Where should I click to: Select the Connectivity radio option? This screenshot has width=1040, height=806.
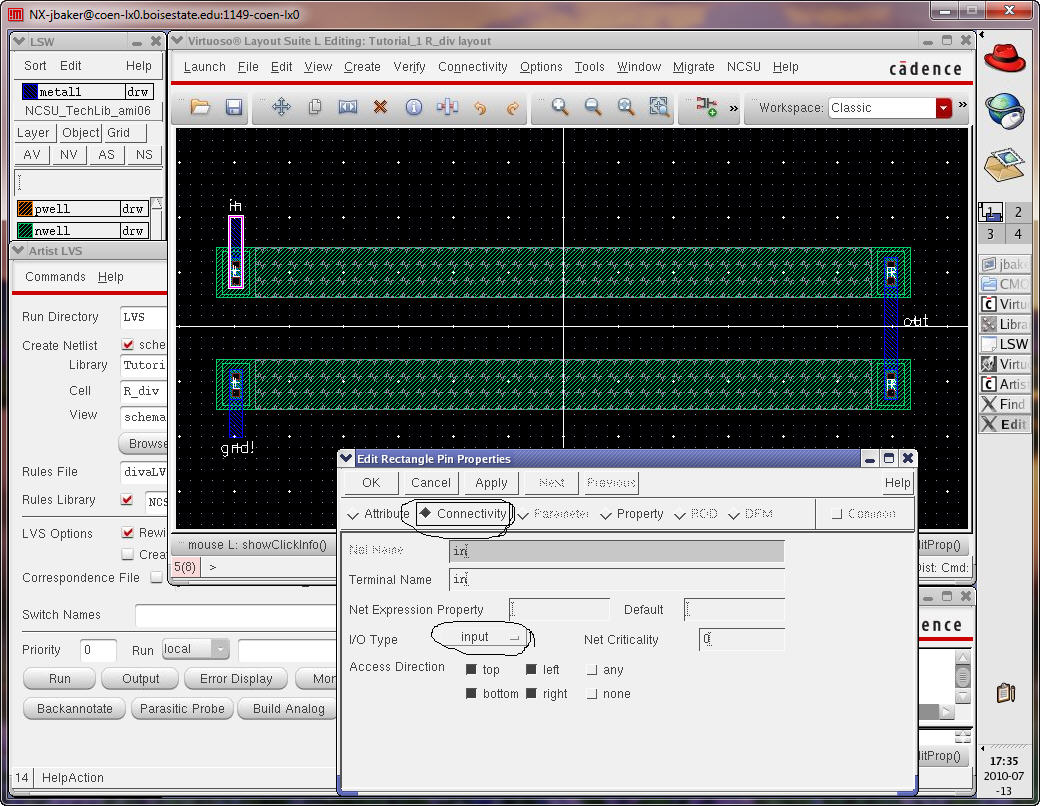point(425,513)
